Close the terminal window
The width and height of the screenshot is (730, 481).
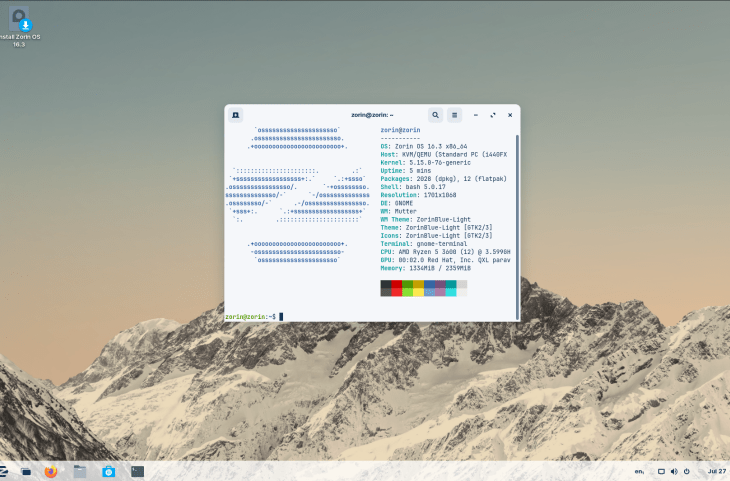tap(510, 115)
